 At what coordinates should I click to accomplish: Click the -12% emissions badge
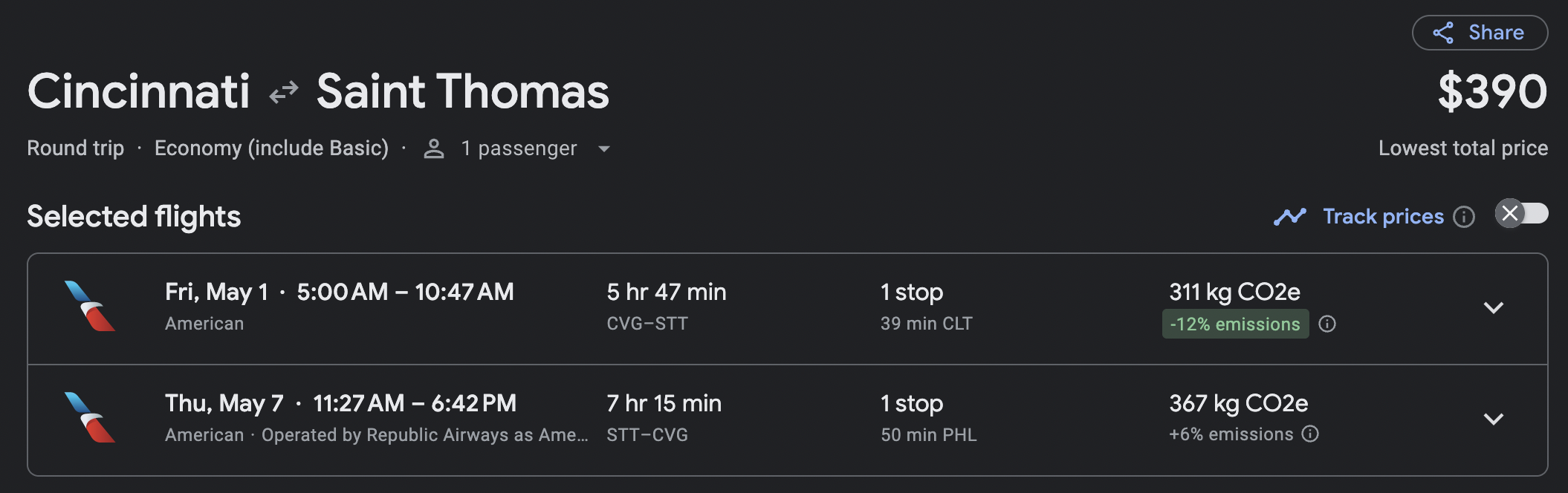coord(1235,324)
